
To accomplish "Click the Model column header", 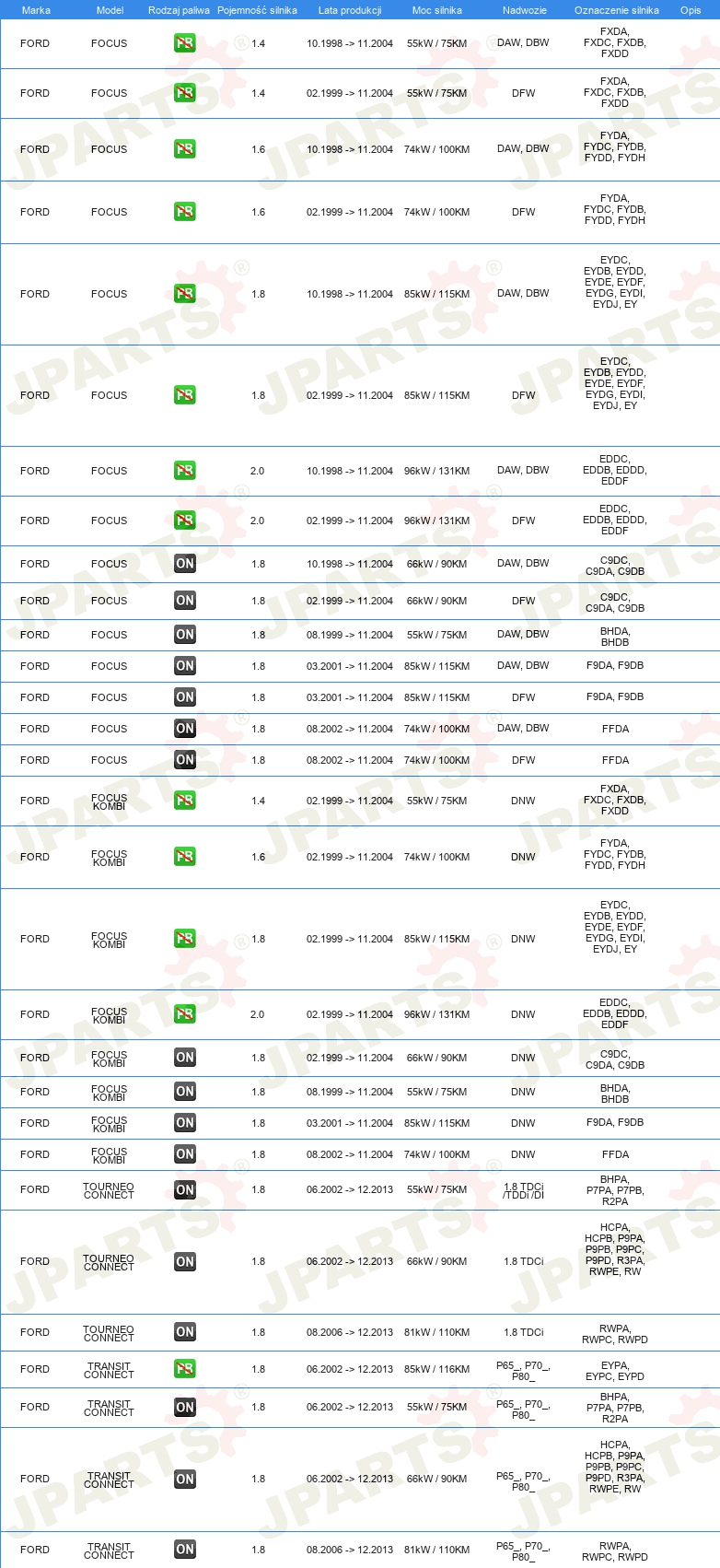I will pos(110,10).
